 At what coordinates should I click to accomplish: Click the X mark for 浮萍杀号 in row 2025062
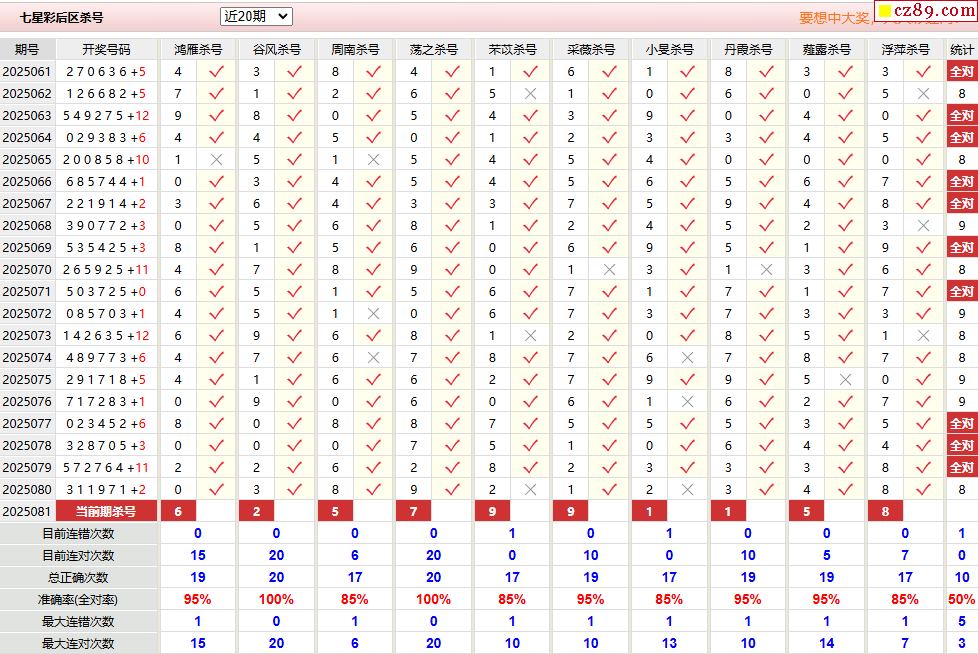(x=924, y=94)
